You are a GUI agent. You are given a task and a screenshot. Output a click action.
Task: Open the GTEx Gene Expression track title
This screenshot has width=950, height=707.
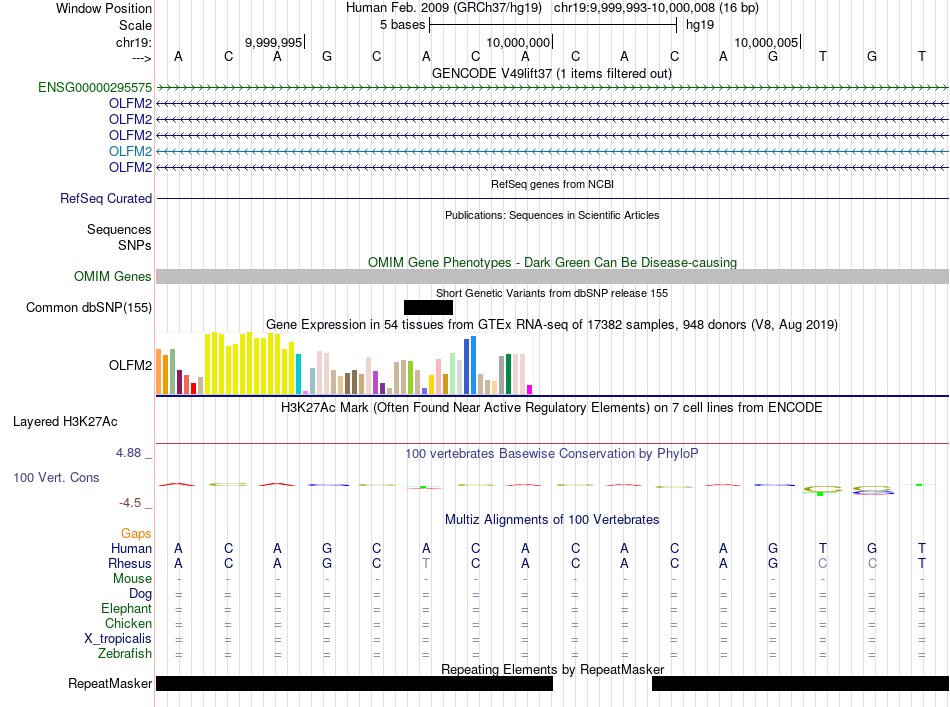tap(552, 324)
